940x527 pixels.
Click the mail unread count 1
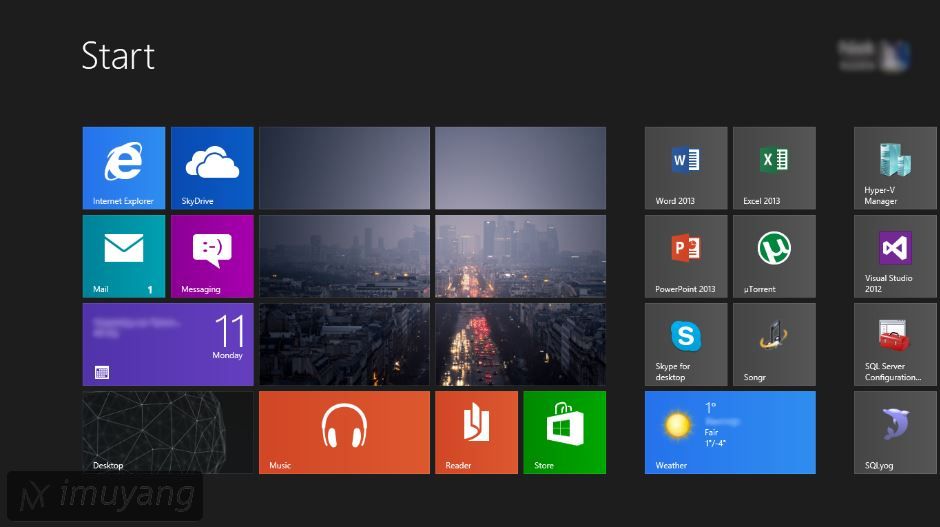150,290
